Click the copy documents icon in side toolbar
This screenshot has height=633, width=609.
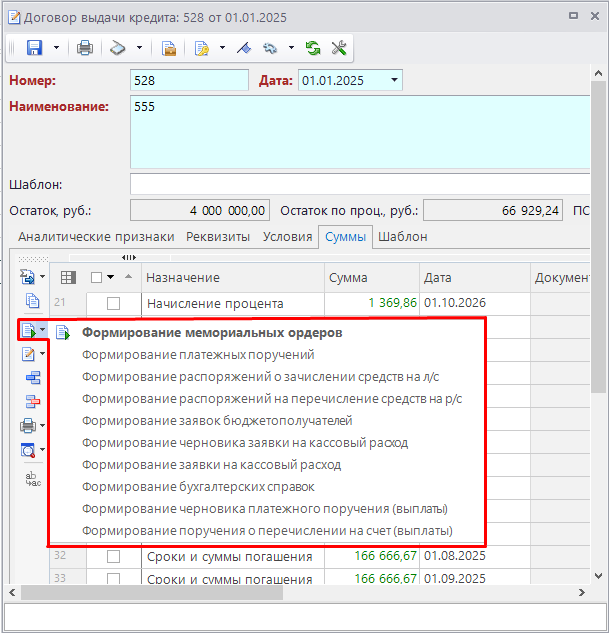(31, 301)
